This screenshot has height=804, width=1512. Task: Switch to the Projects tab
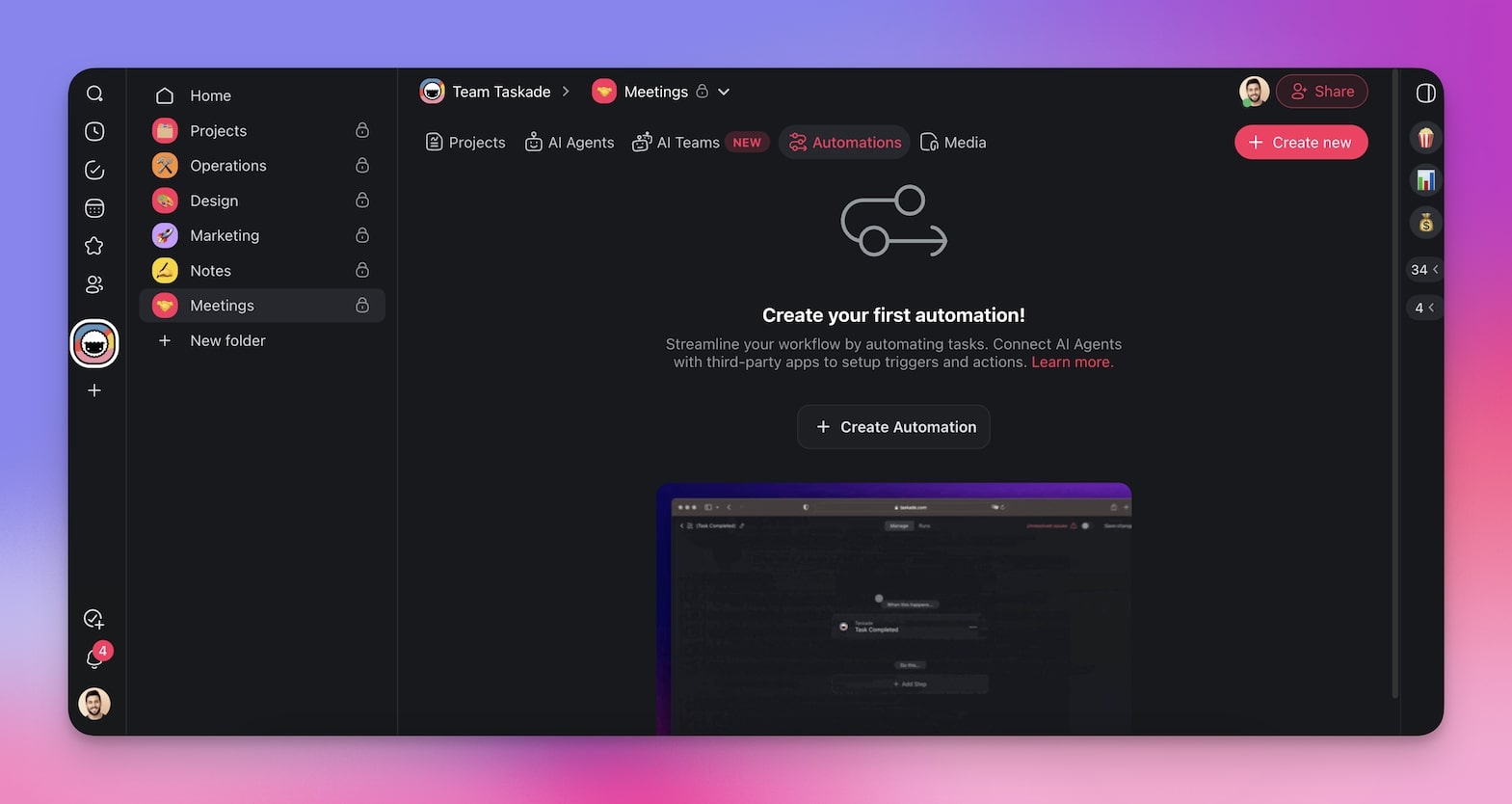(465, 143)
